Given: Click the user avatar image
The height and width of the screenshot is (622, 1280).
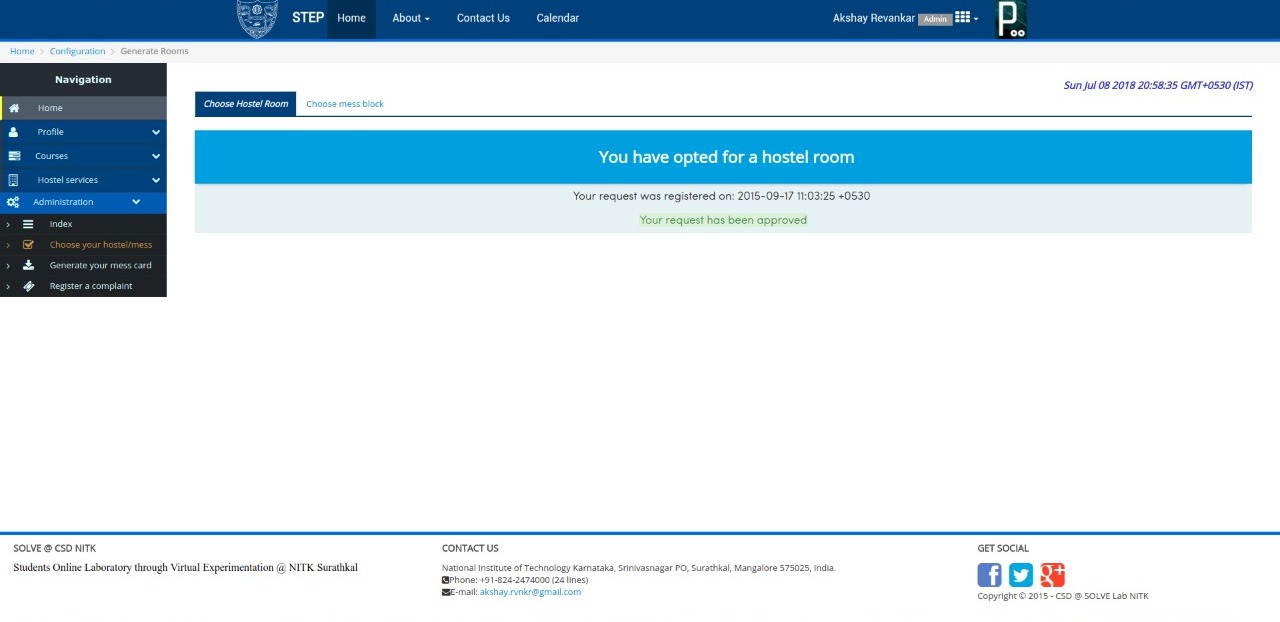Looking at the screenshot, I should point(1011,19).
